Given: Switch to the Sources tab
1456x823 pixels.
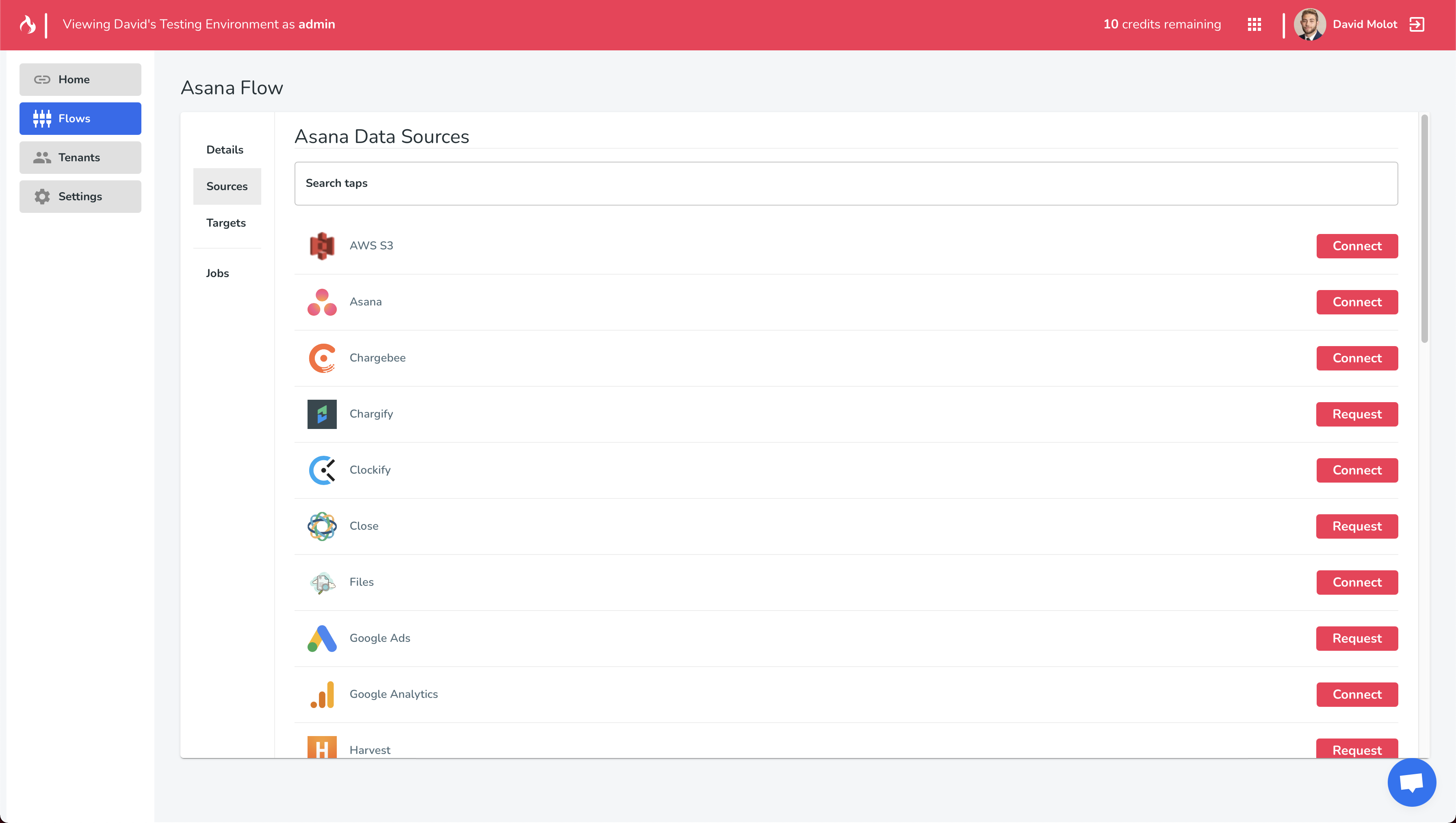Looking at the screenshot, I should tap(227, 186).
